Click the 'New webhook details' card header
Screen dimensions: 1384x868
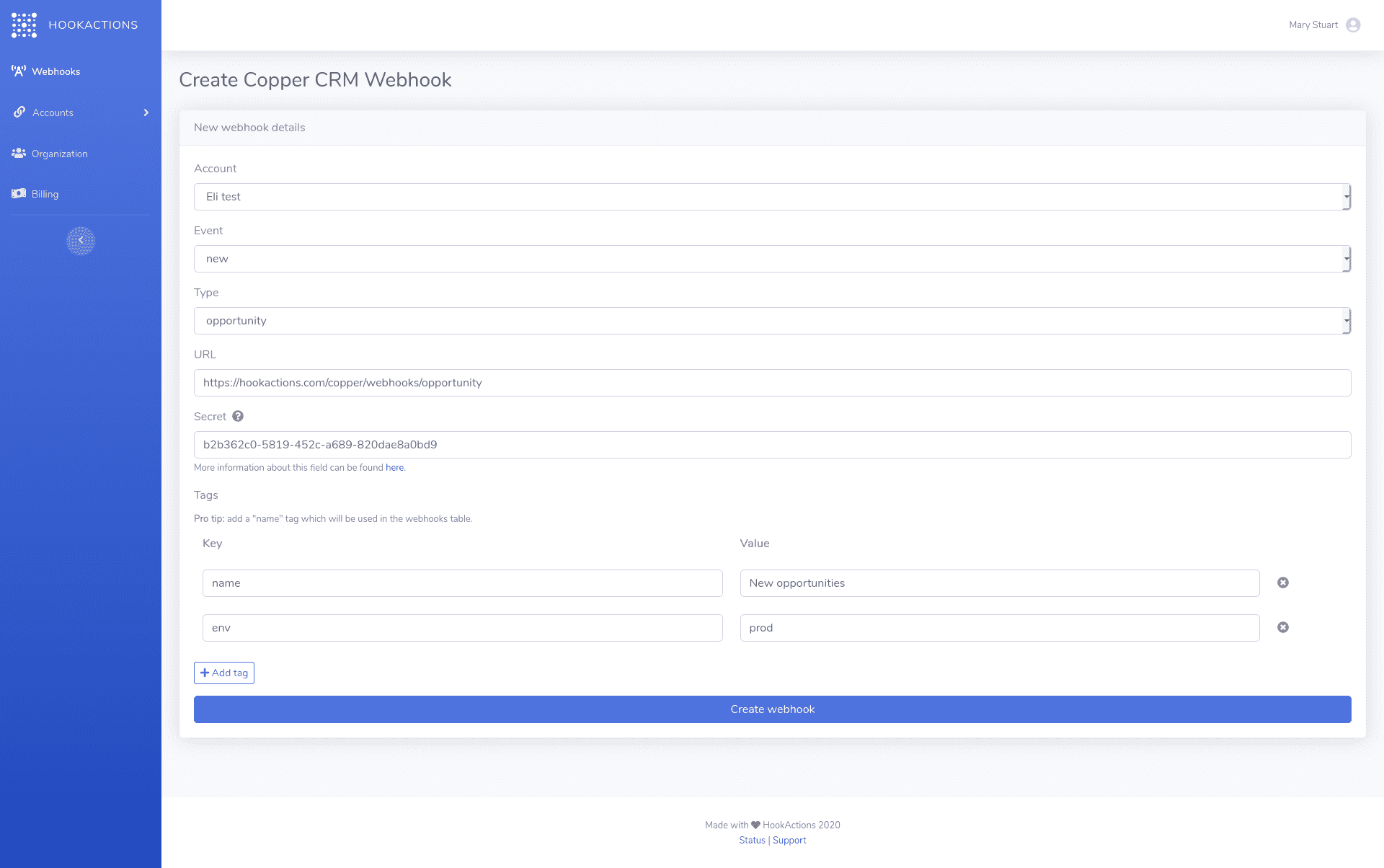click(772, 128)
